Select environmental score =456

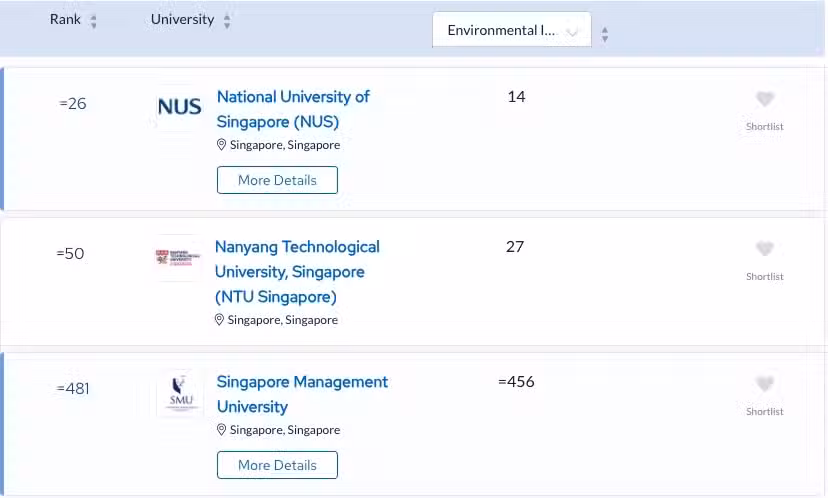(x=516, y=381)
